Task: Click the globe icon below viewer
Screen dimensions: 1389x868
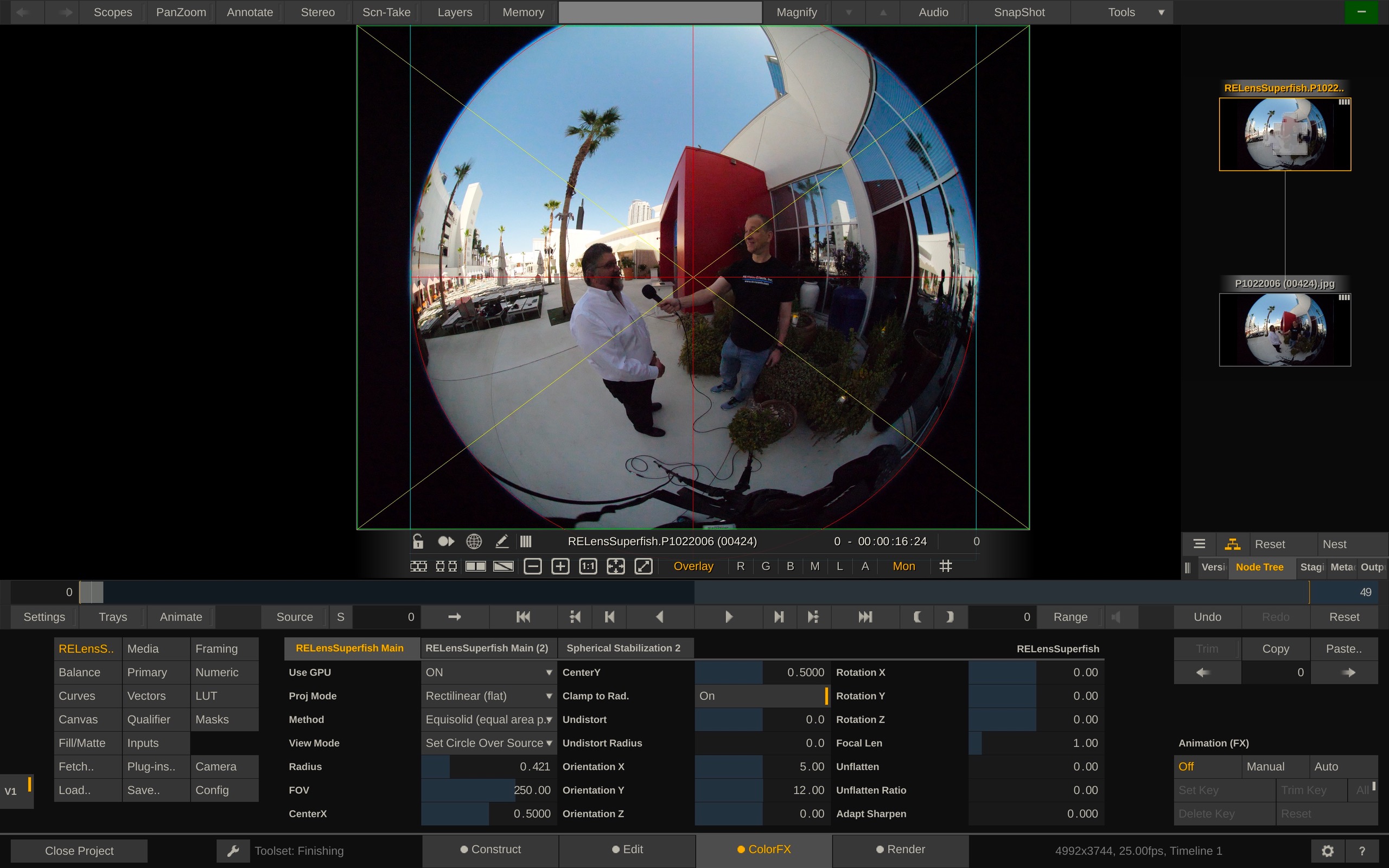Action: pos(474,541)
